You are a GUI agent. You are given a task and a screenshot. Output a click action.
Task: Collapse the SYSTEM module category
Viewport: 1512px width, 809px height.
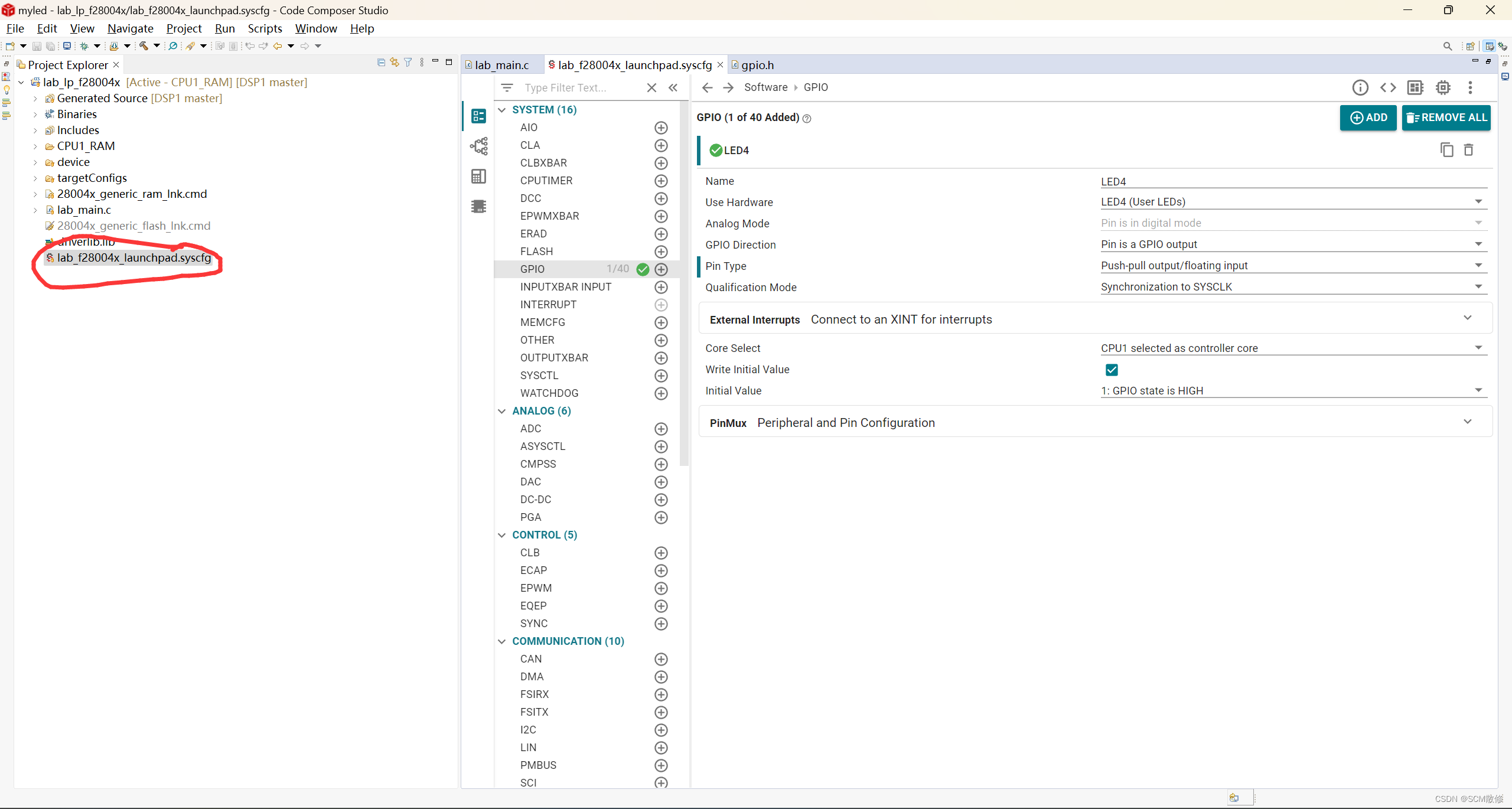[x=502, y=110]
